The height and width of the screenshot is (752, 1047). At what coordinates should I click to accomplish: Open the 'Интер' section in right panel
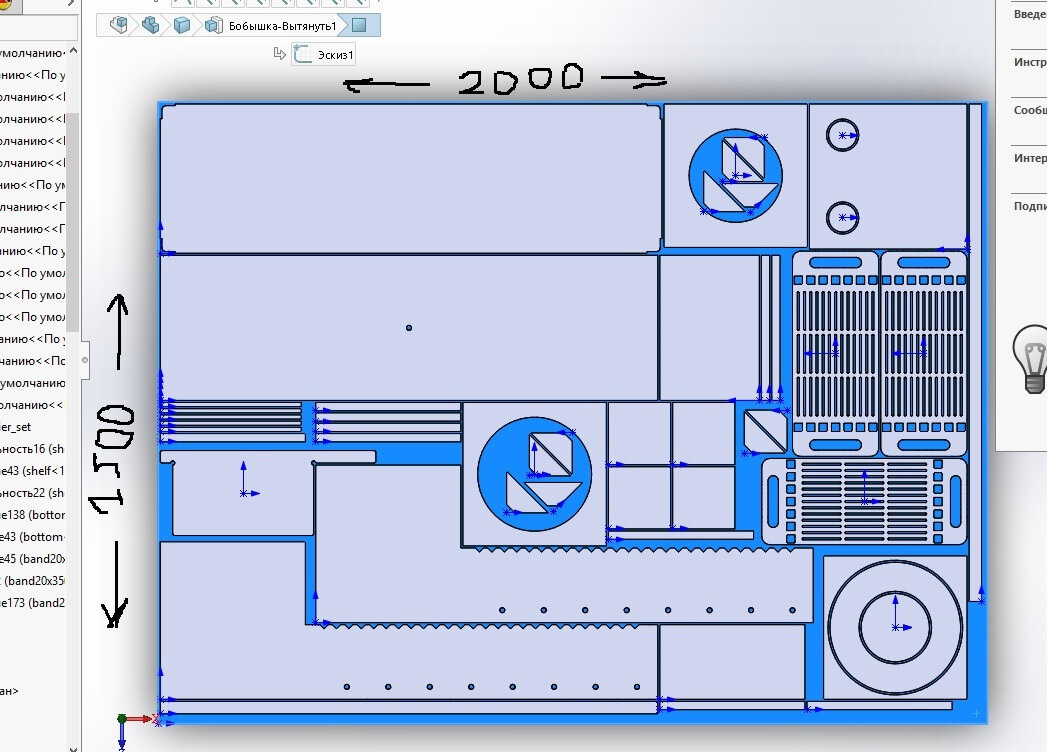point(1030,158)
